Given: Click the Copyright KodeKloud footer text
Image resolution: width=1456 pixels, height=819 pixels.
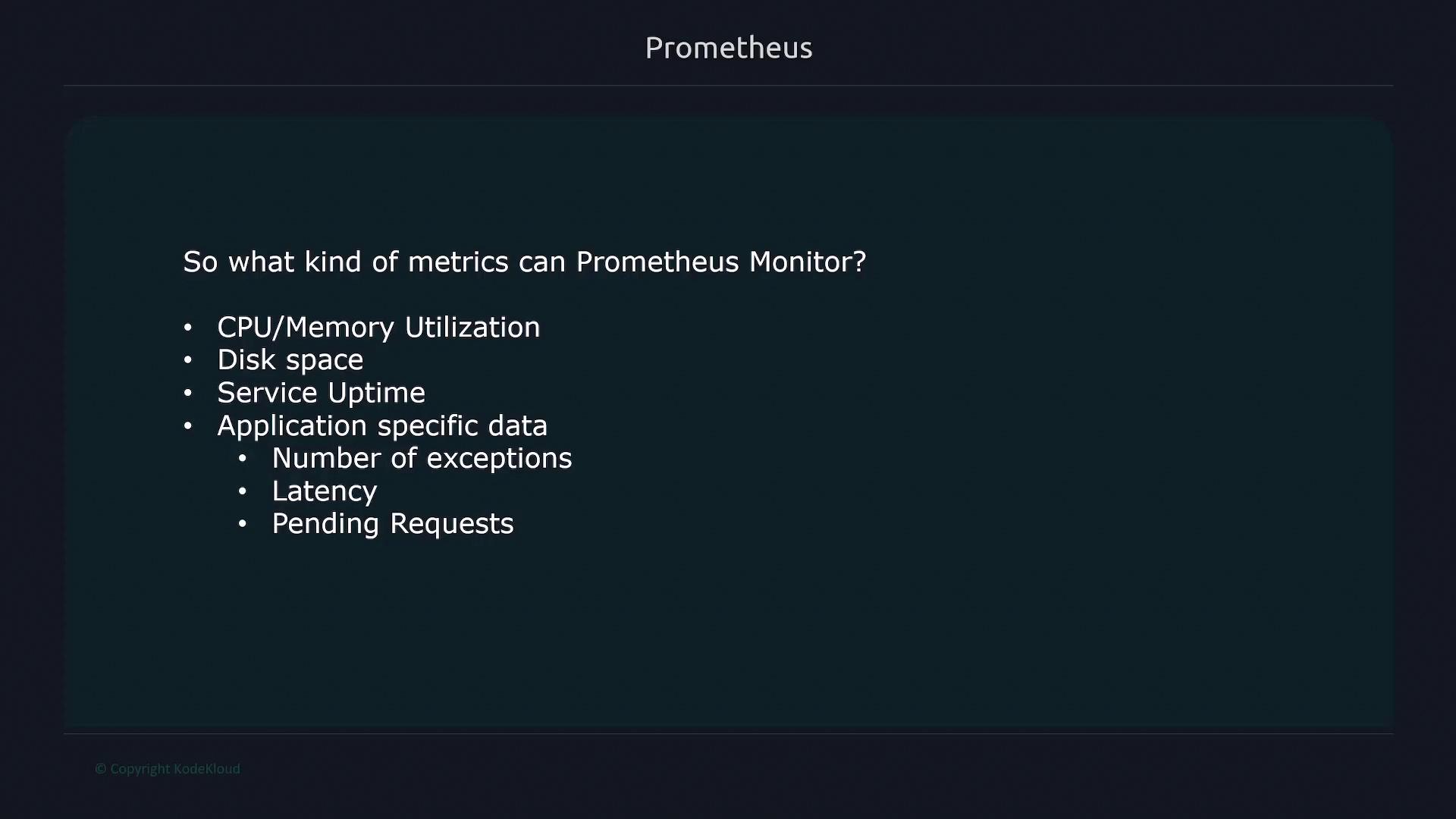Looking at the screenshot, I should pyautogui.click(x=174, y=769).
